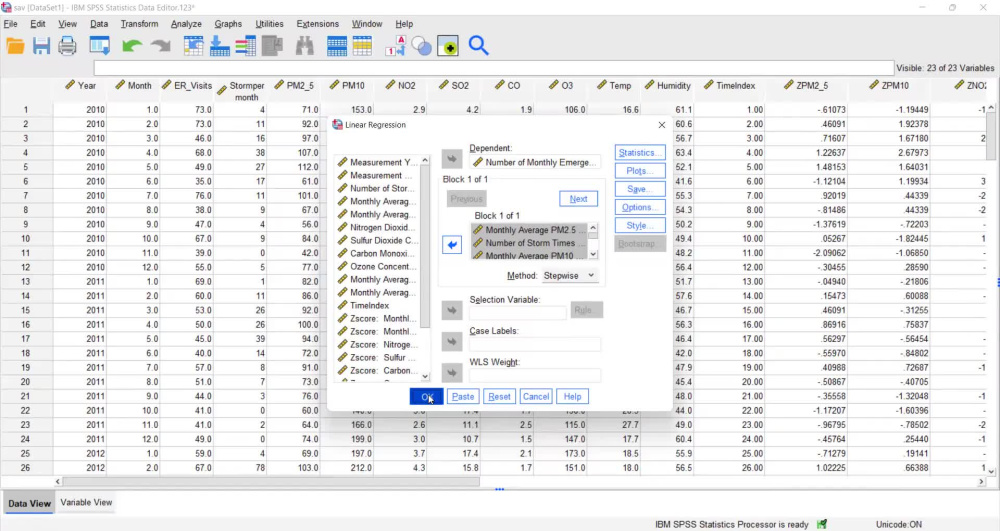
Task: Click the Use Variable Sets circles icon
Action: (422, 46)
